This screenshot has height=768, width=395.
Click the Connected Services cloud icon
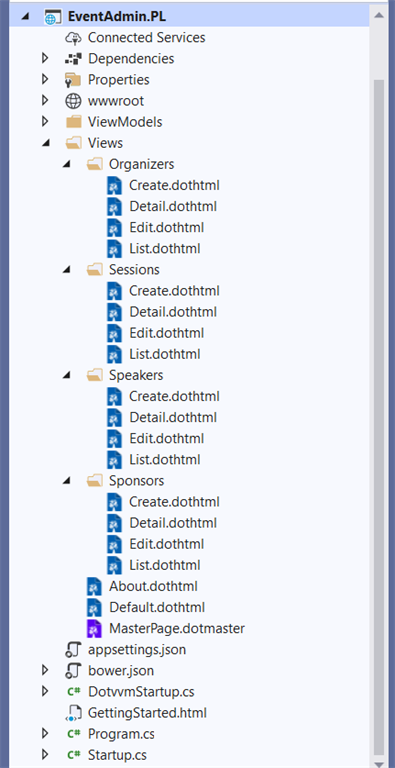coord(73,37)
